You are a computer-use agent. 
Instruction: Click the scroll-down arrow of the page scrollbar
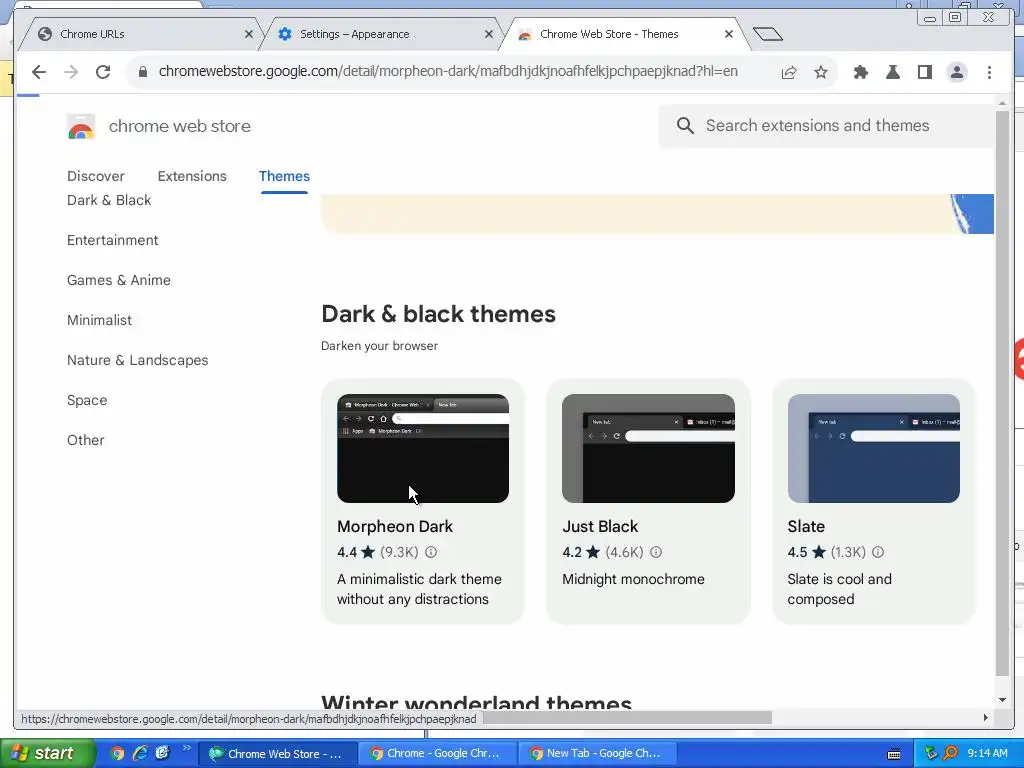tap(1002, 700)
